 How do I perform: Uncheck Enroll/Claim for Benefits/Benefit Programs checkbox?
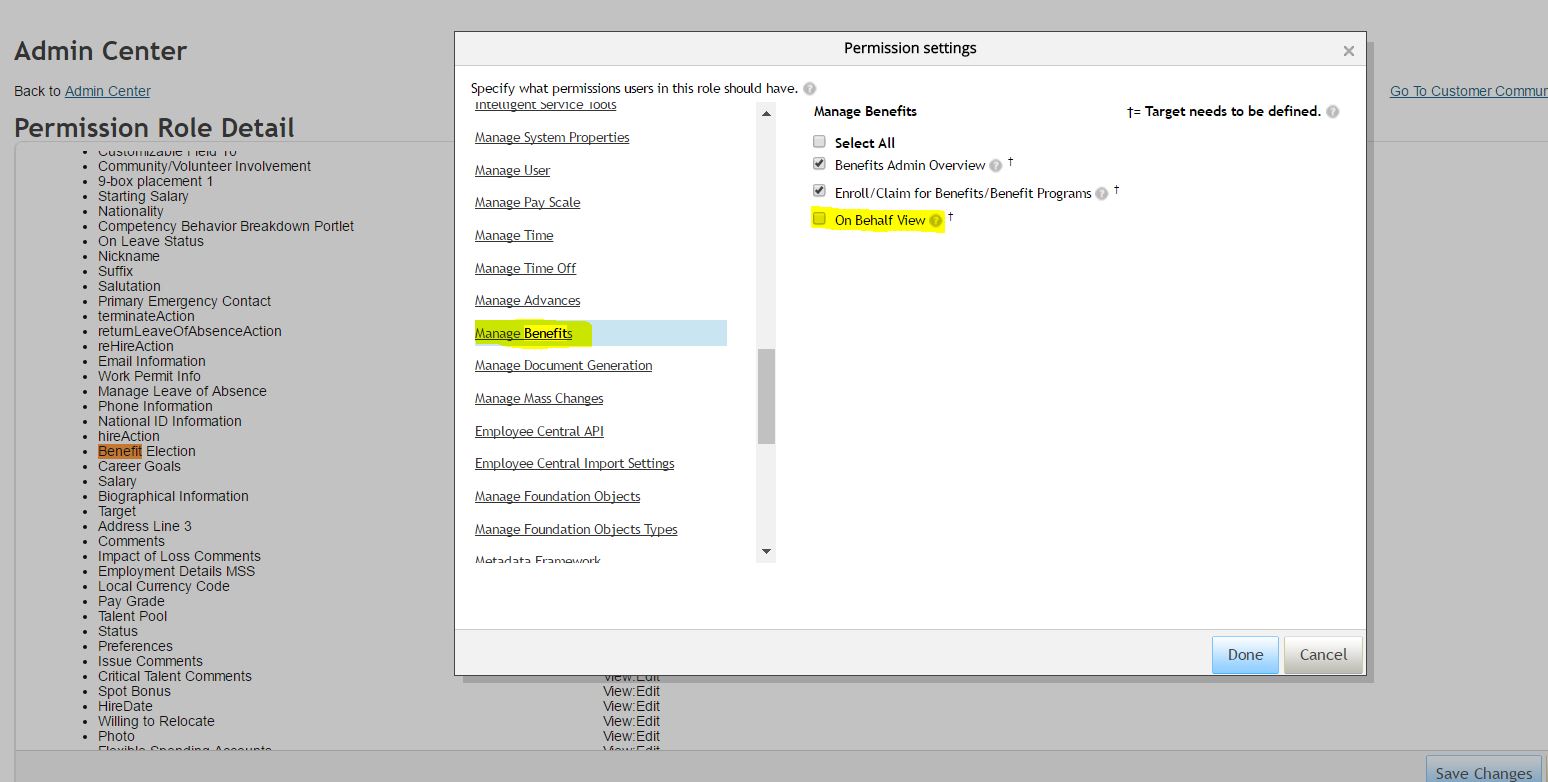(x=819, y=190)
